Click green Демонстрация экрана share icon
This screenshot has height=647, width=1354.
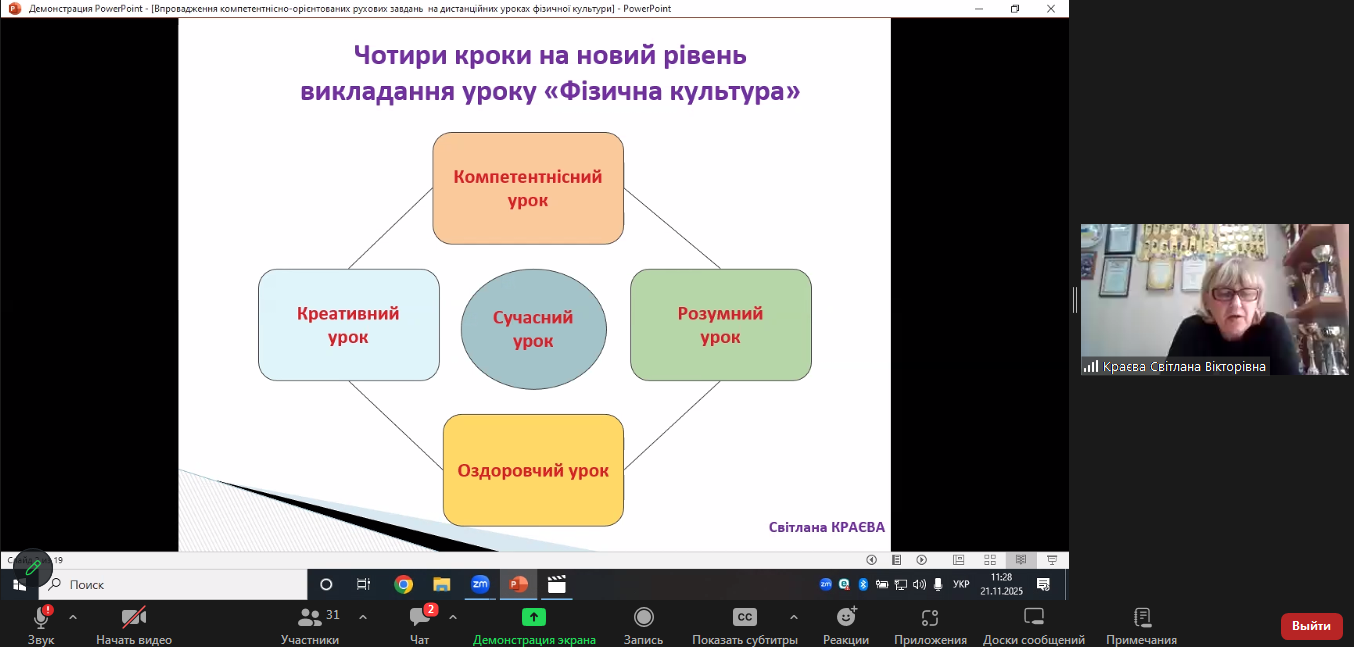pyautogui.click(x=534, y=618)
